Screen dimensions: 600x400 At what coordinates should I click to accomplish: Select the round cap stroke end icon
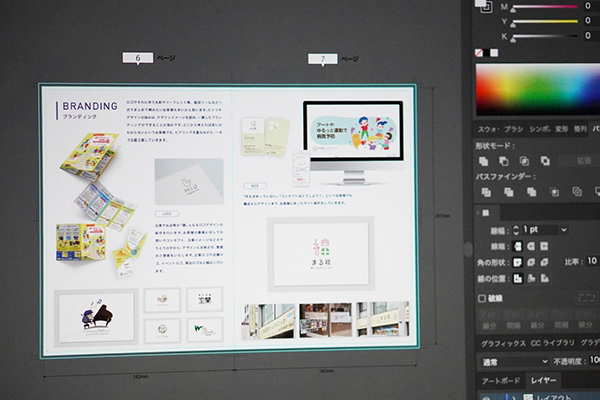coord(531,246)
